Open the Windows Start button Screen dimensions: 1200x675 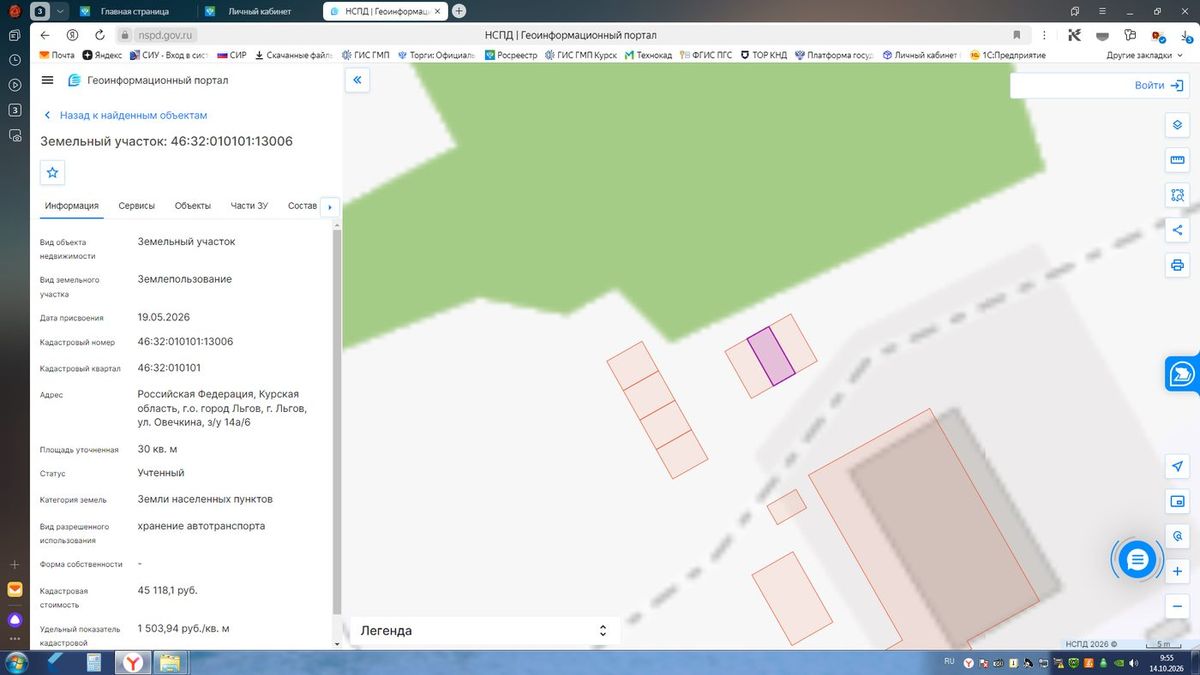[x=17, y=662]
